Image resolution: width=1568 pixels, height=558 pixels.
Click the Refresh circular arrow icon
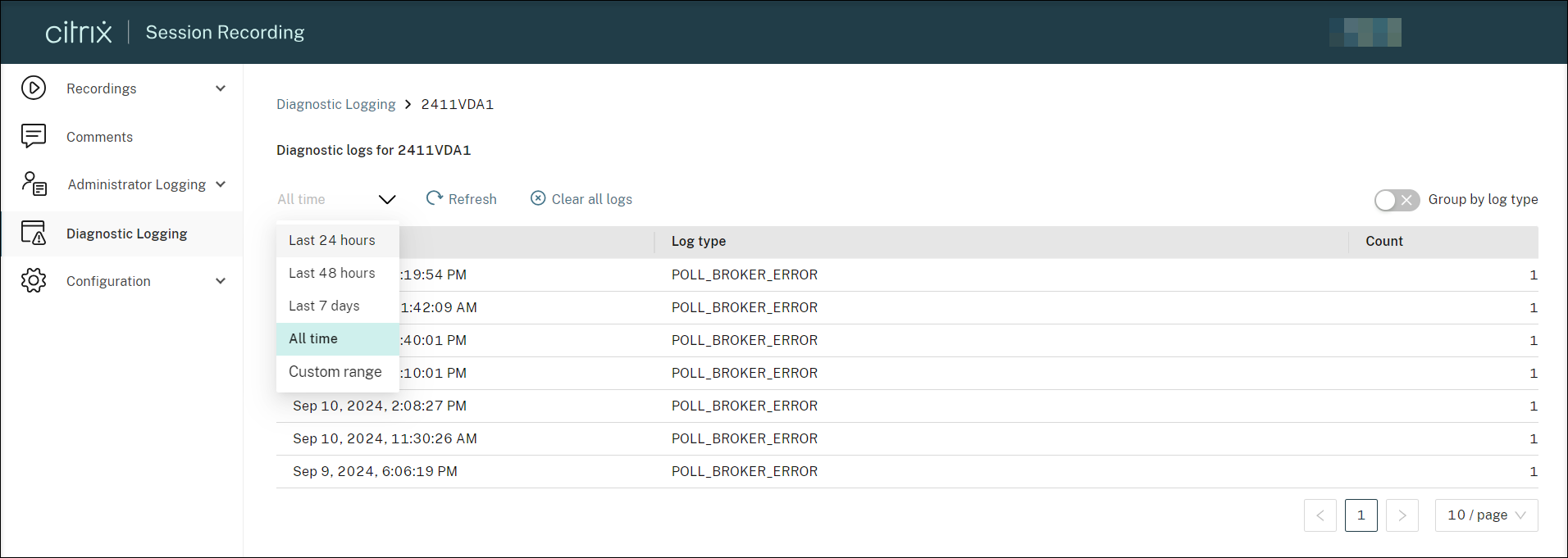435,198
